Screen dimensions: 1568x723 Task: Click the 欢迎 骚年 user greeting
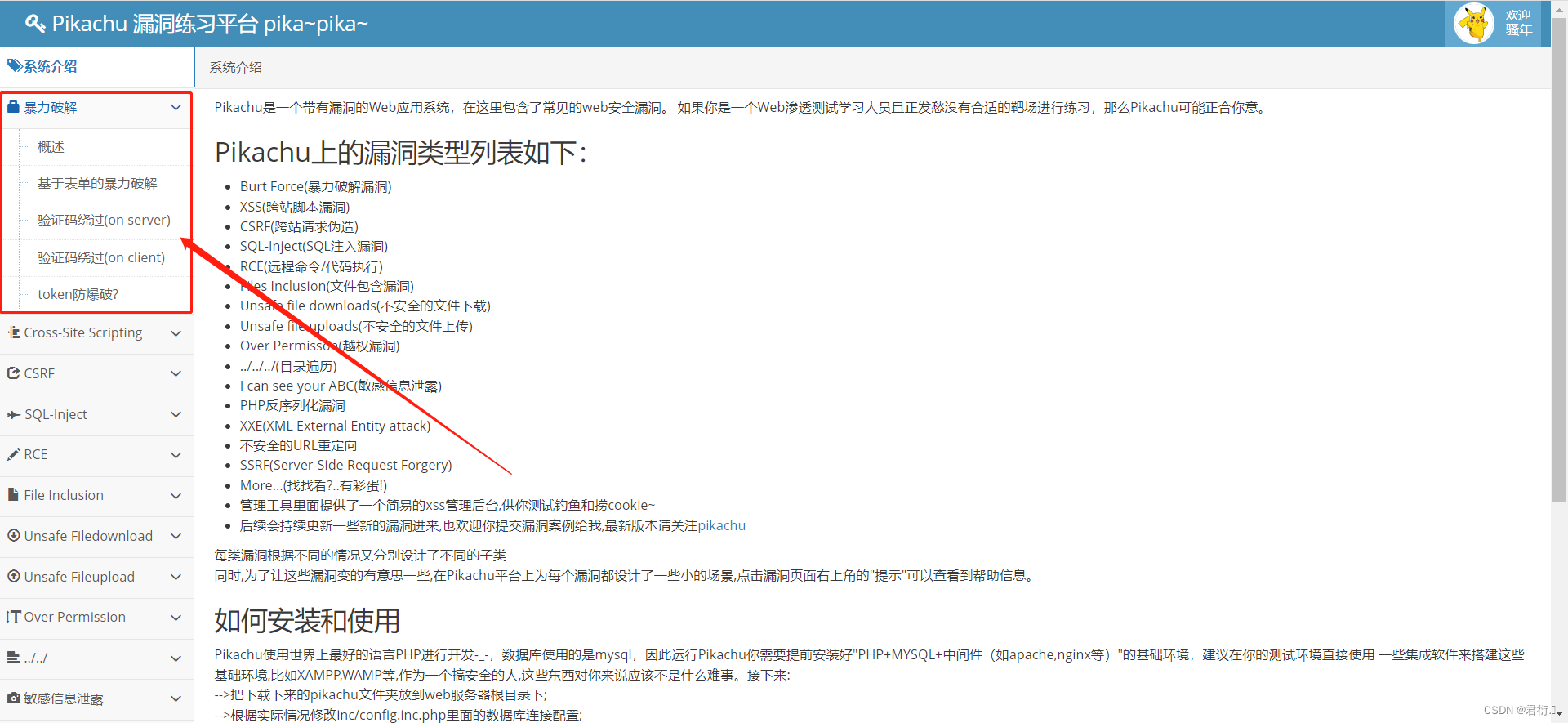point(1518,23)
